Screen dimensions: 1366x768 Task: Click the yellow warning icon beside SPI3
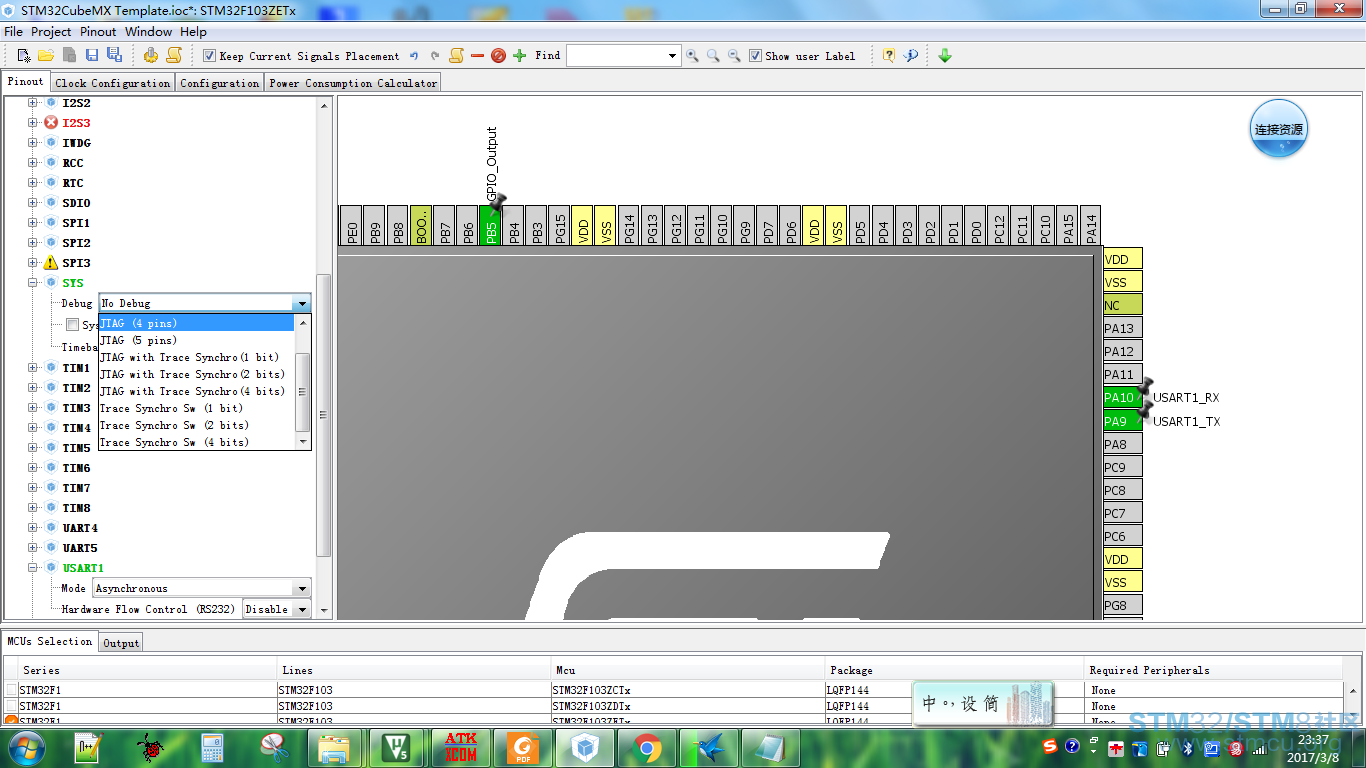coord(51,263)
